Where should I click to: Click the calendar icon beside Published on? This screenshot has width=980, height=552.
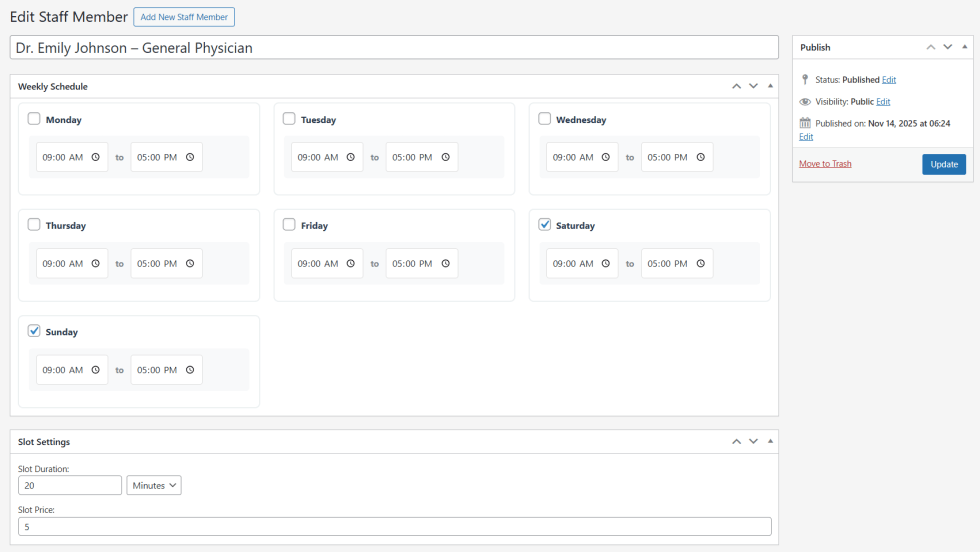805,123
